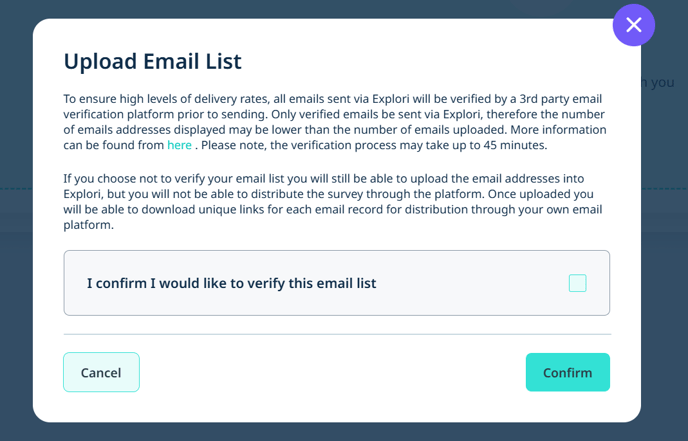Submit the upload with Confirm

pyautogui.click(x=568, y=372)
